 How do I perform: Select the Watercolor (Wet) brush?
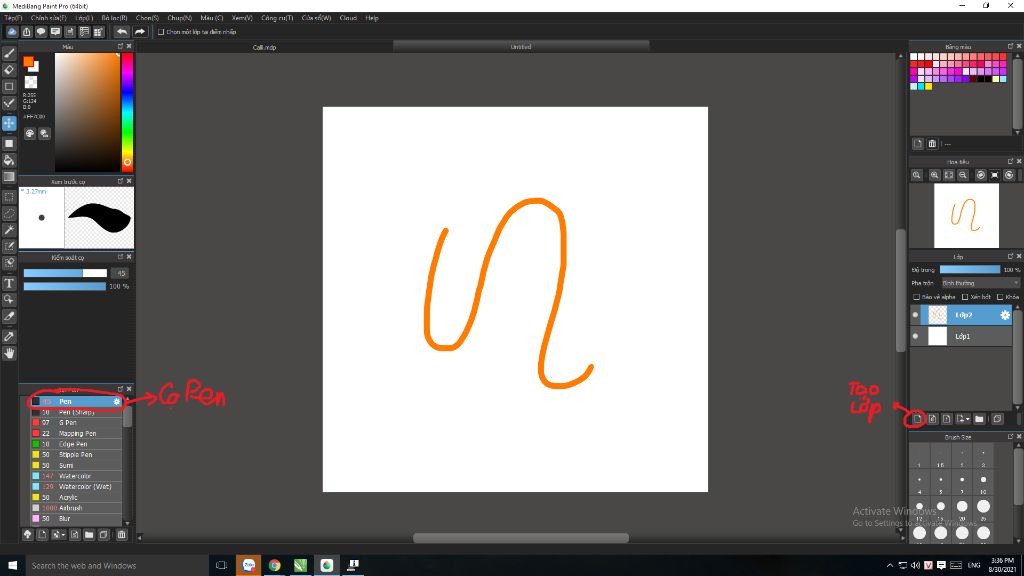pos(76,487)
